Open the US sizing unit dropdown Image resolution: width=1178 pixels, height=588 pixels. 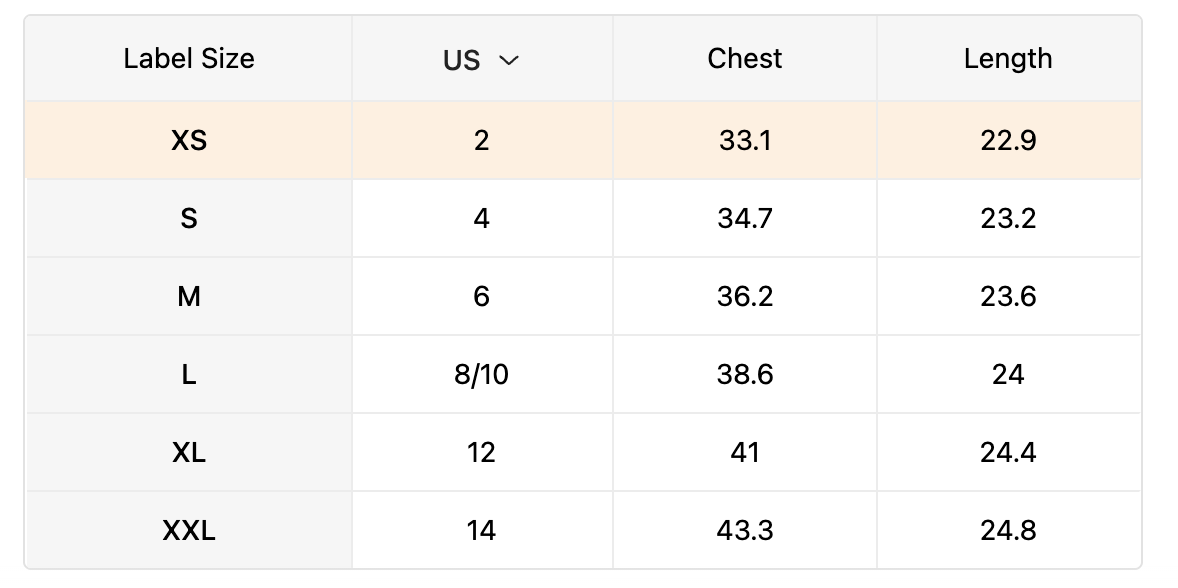482,59
